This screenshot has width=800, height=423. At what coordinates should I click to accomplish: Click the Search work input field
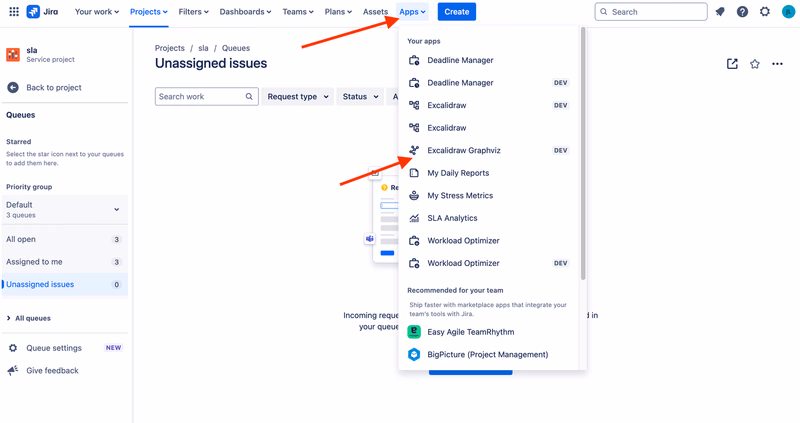(207, 96)
